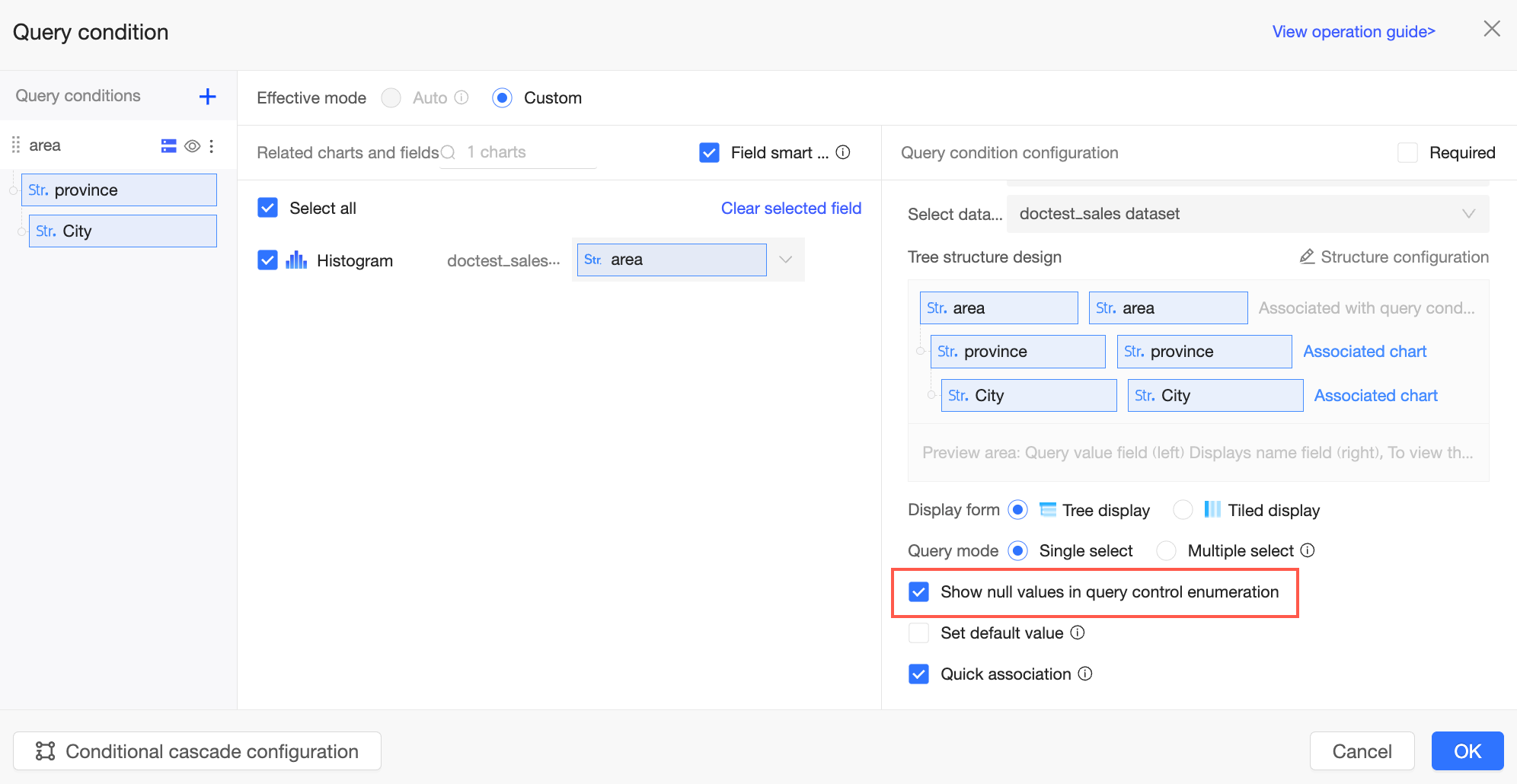This screenshot has height=784, width=1517.
Task: Add a new query condition with plus icon
Action: pyautogui.click(x=207, y=97)
